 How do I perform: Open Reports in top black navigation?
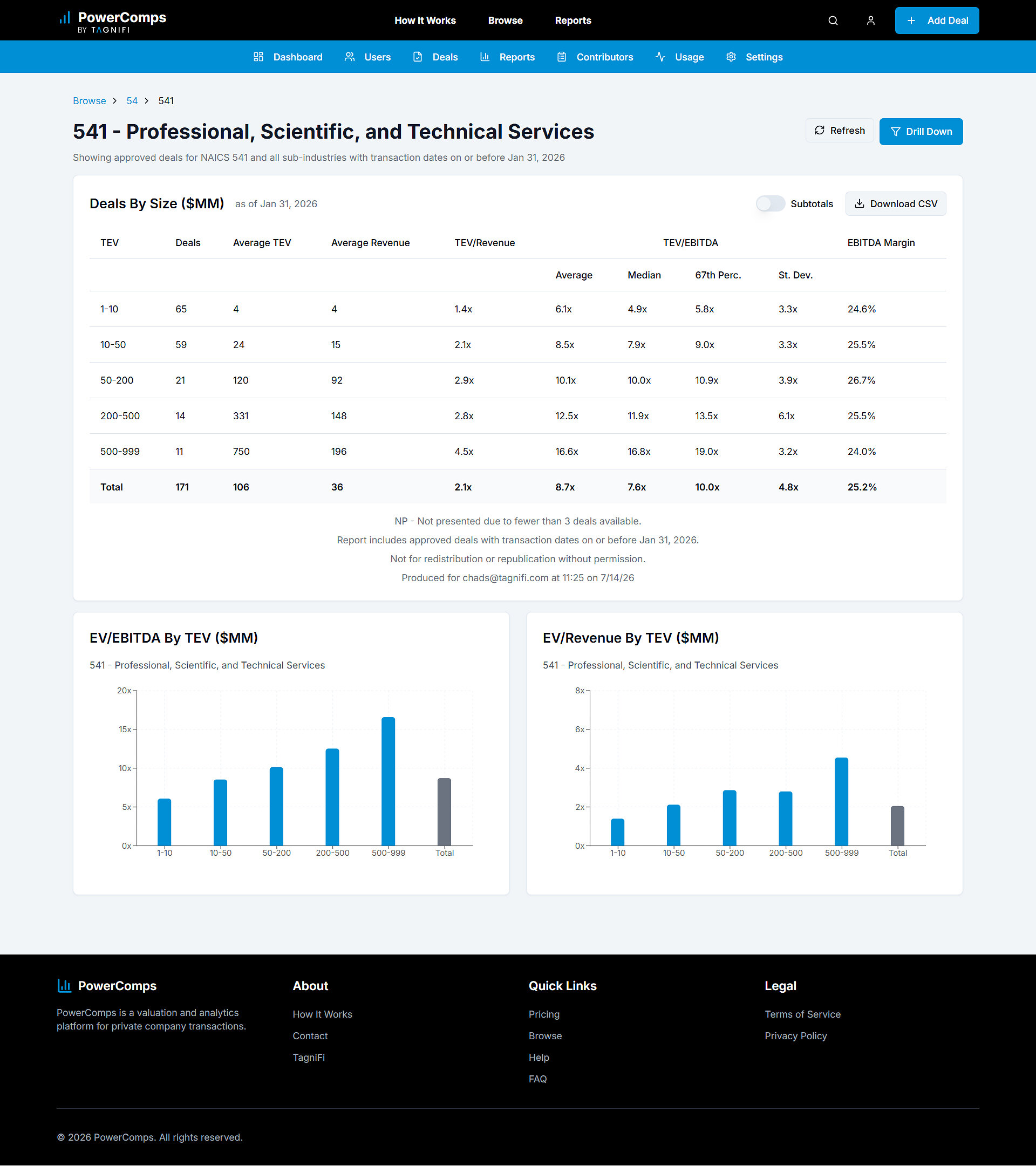[x=572, y=21]
